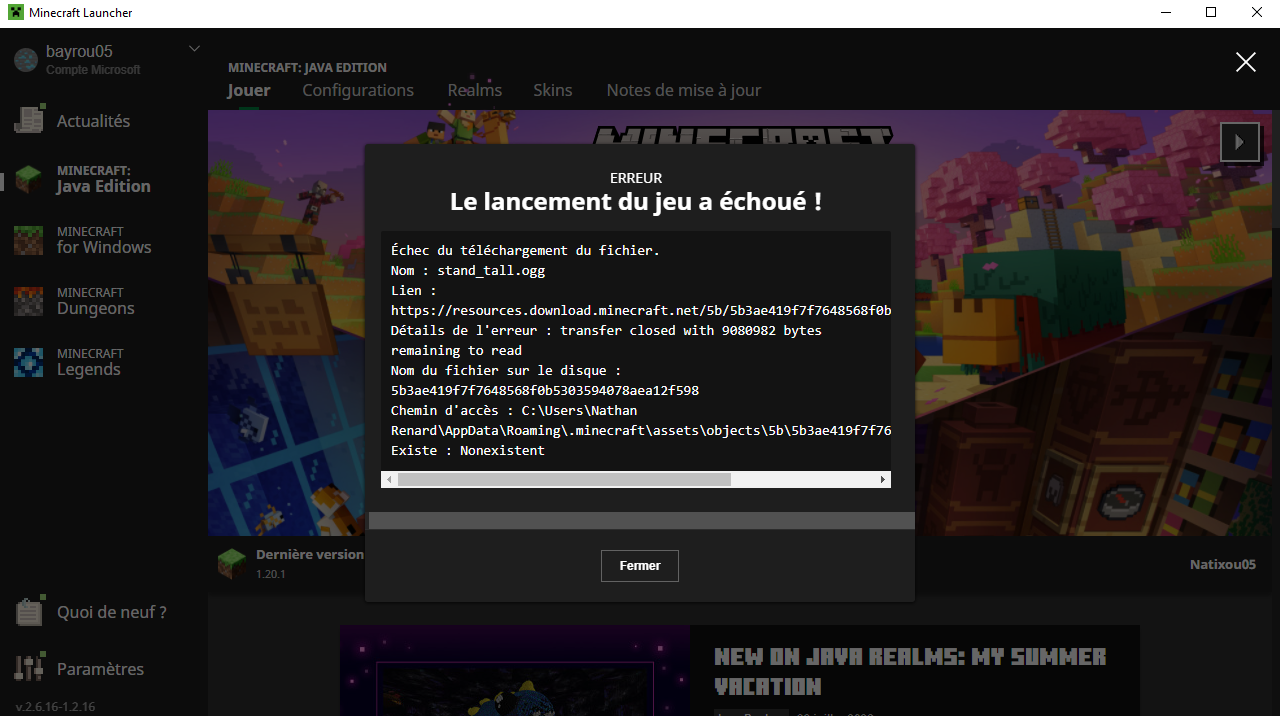Screen dimensions: 1280x716
Task: Click the resources.download.minecraft.net URL line
Action: pyautogui.click(x=641, y=310)
